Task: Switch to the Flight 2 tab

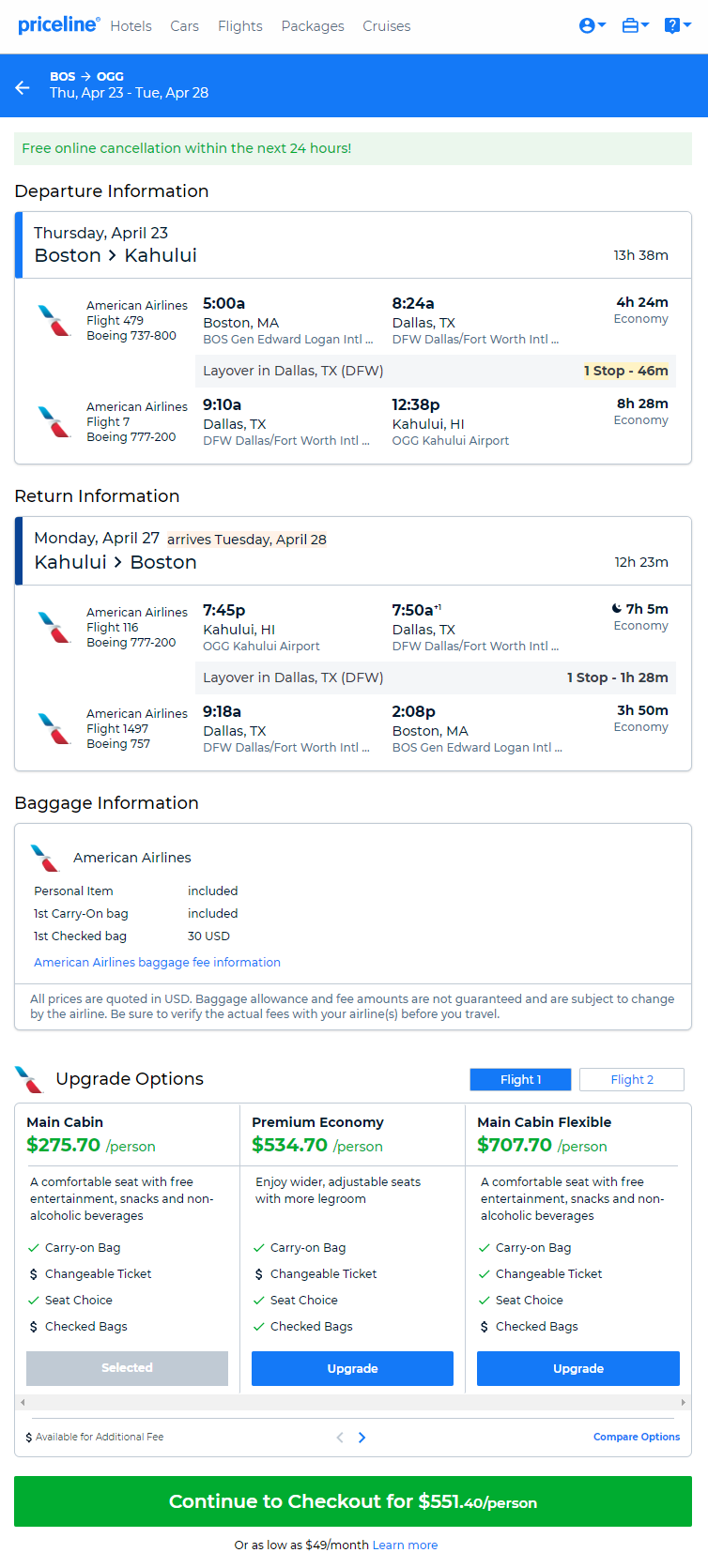Action: [632, 1079]
